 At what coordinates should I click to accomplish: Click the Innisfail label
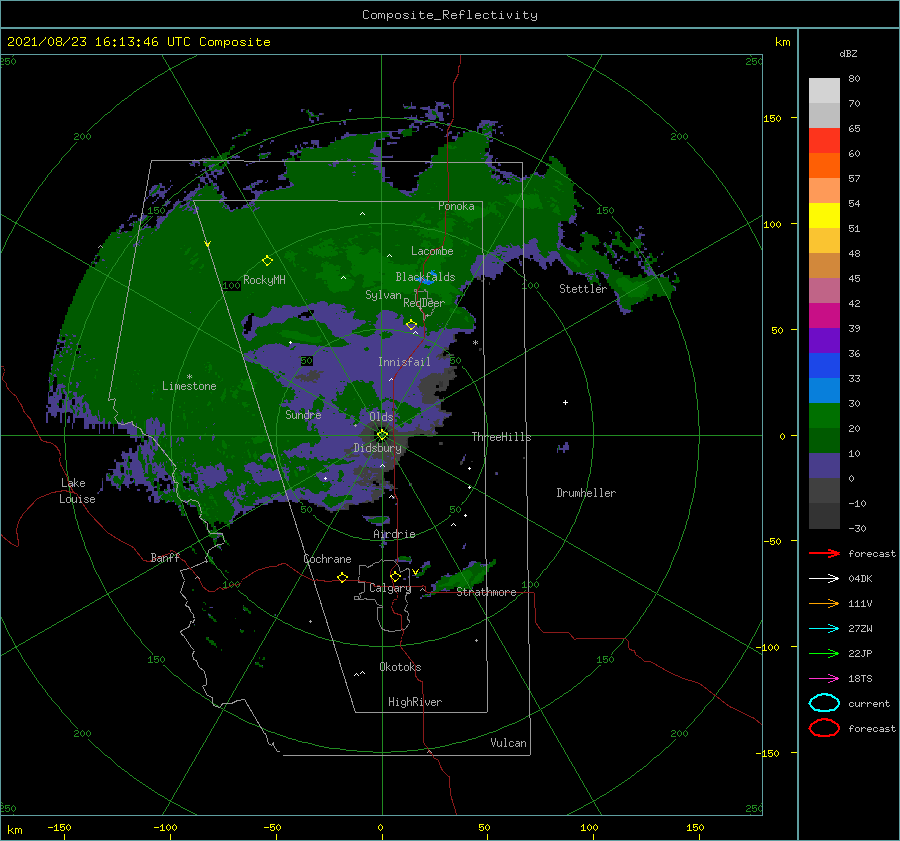[x=404, y=362]
